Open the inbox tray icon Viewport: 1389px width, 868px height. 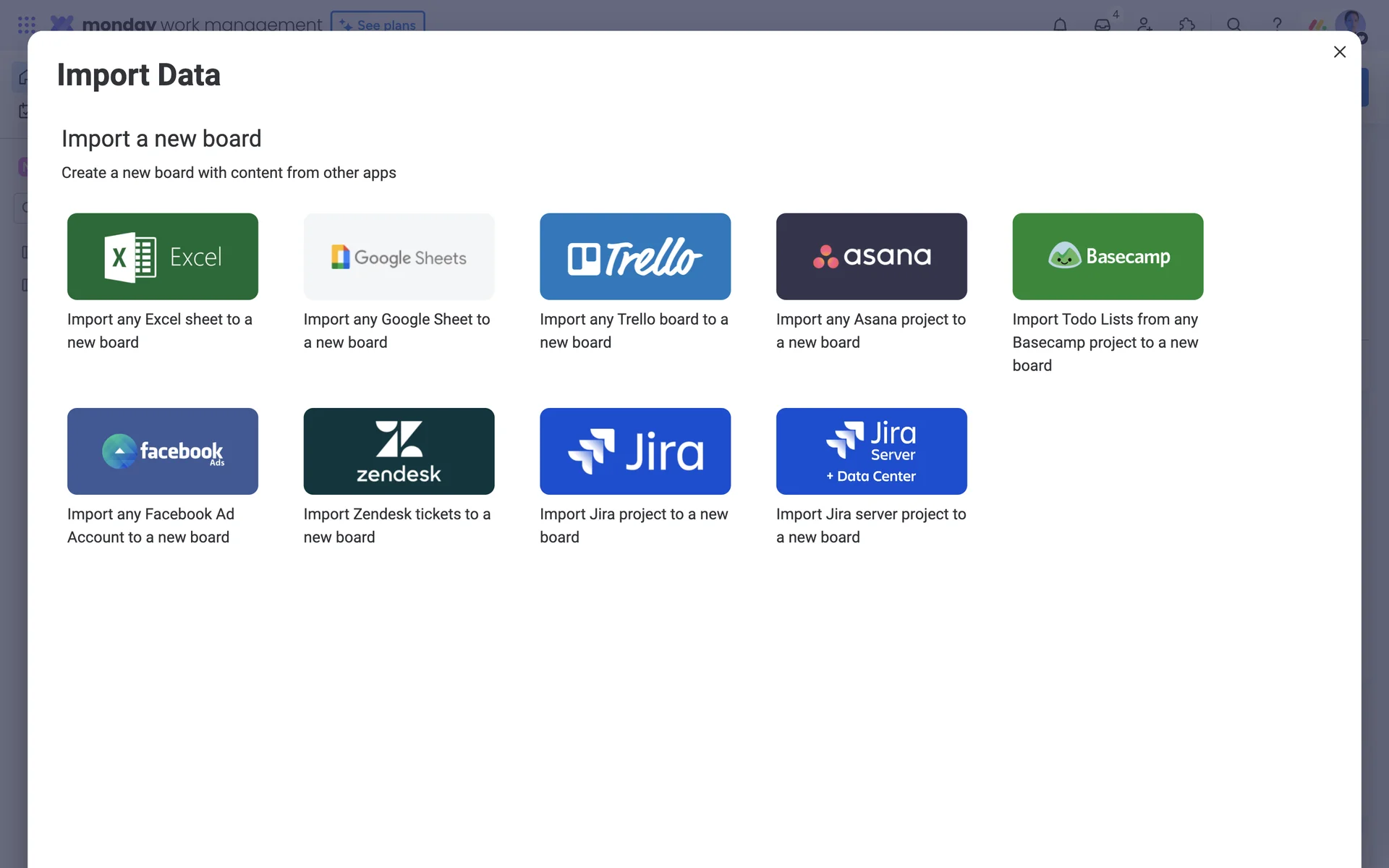[x=1102, y=24]
